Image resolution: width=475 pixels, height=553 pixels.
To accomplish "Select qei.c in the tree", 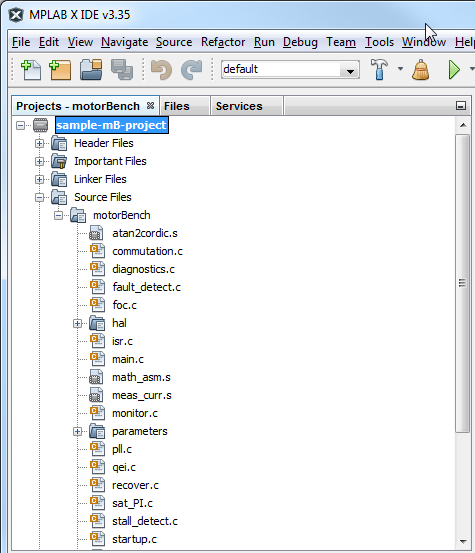I will point(124,467).
